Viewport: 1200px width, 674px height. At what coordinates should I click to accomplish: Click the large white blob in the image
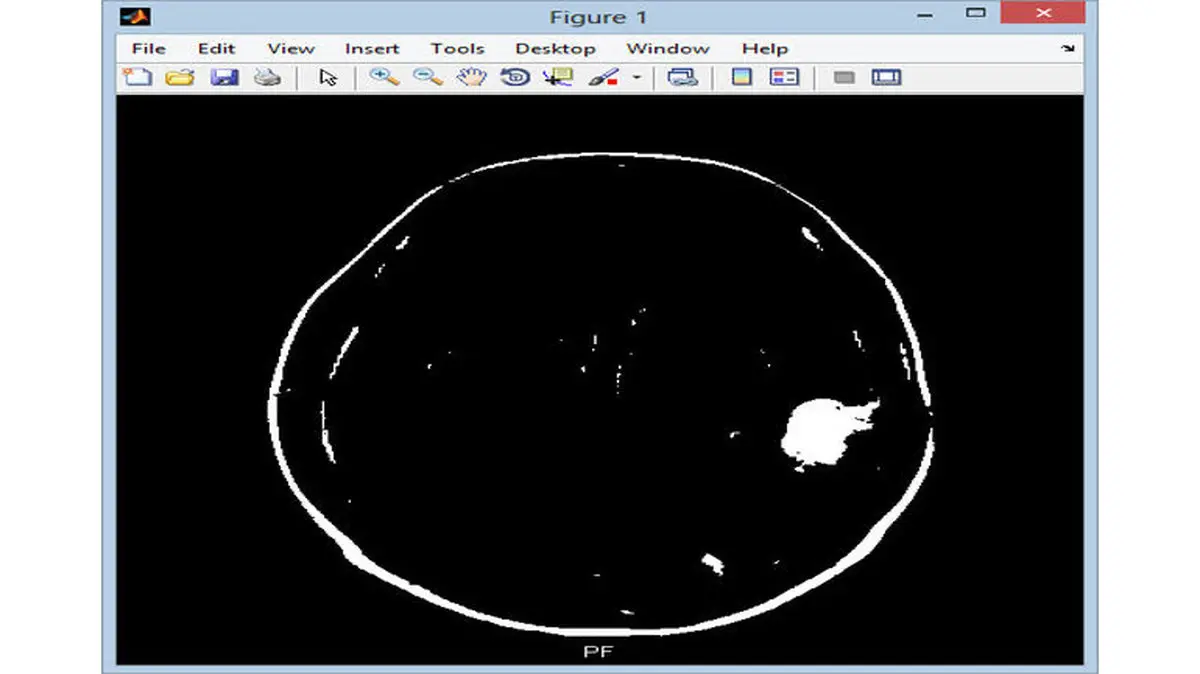point(820,432)
